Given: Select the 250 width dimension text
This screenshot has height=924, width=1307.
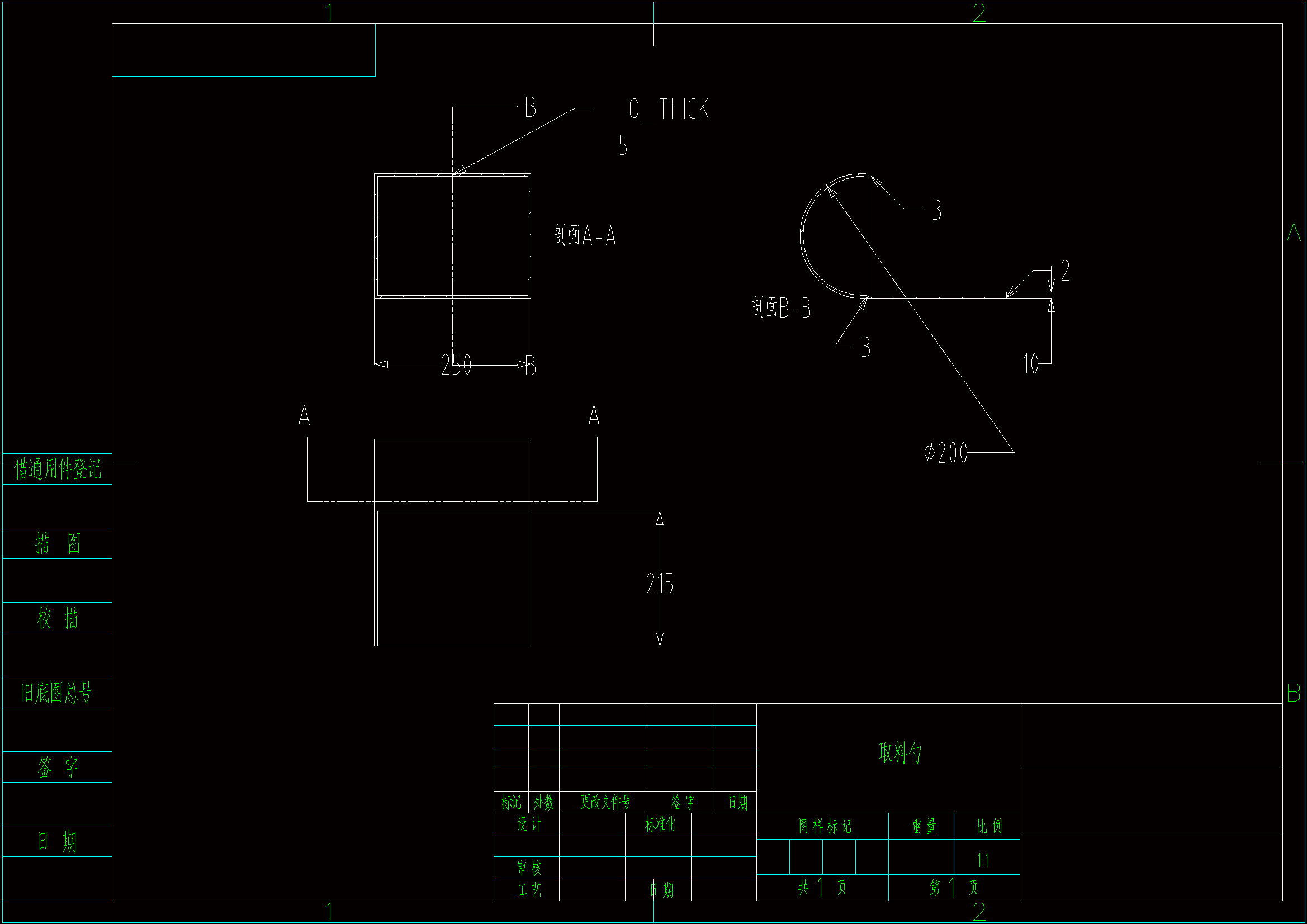Looking at the screenshot, I should (456, 365).
